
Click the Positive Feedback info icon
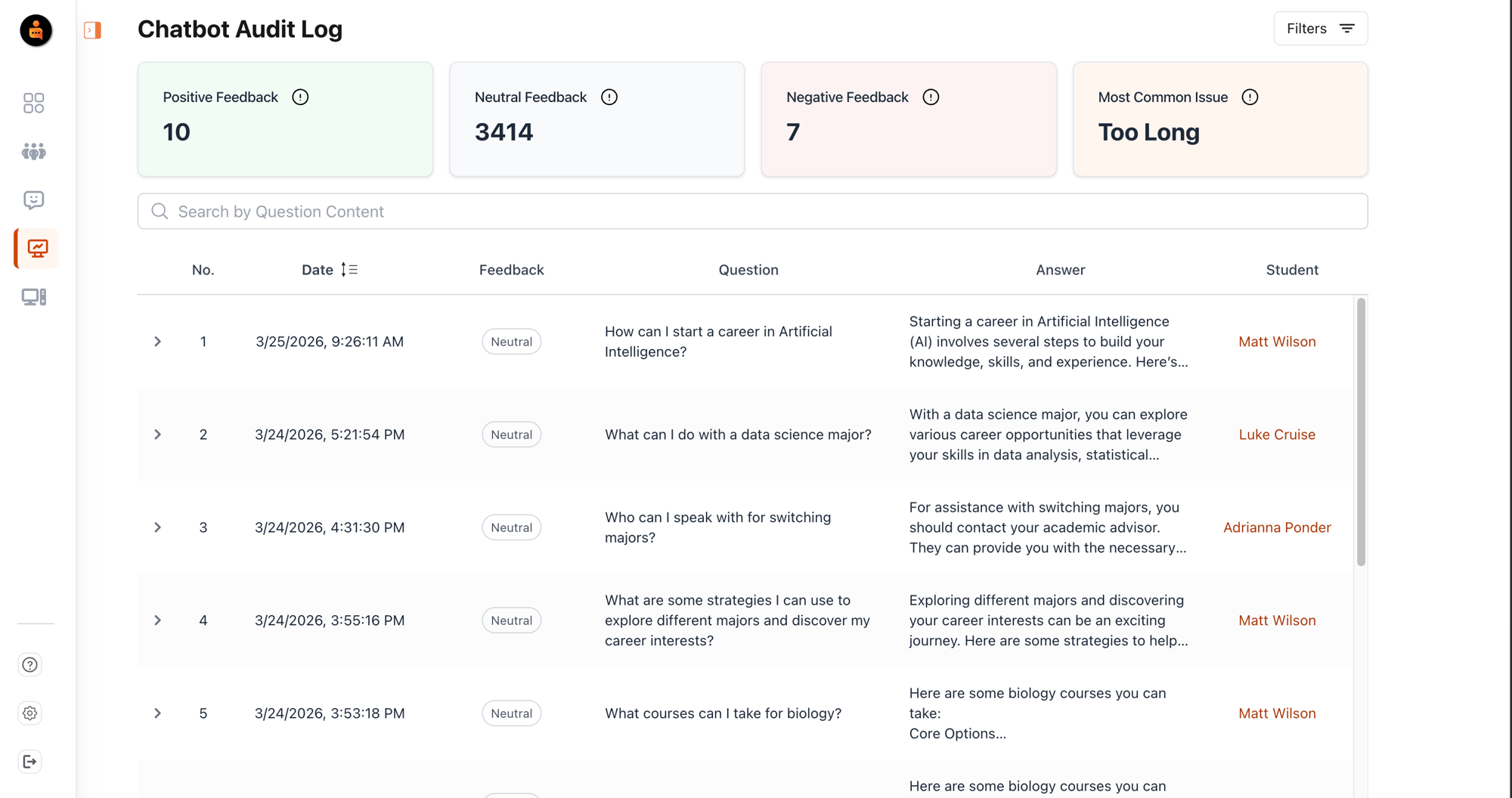300,97
